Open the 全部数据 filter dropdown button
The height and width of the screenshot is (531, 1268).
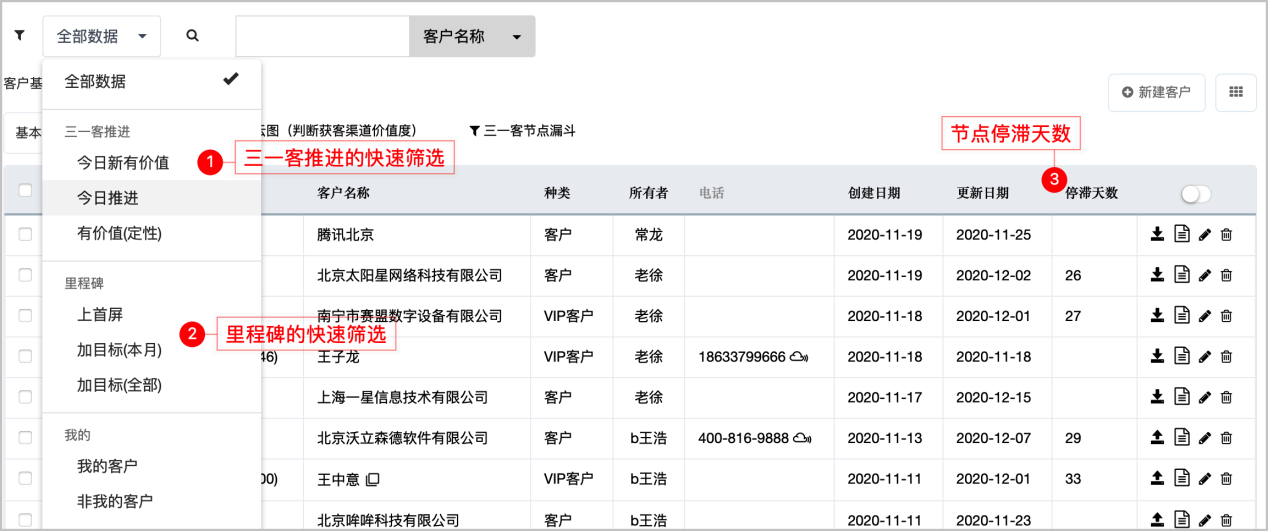click(102, 36)
